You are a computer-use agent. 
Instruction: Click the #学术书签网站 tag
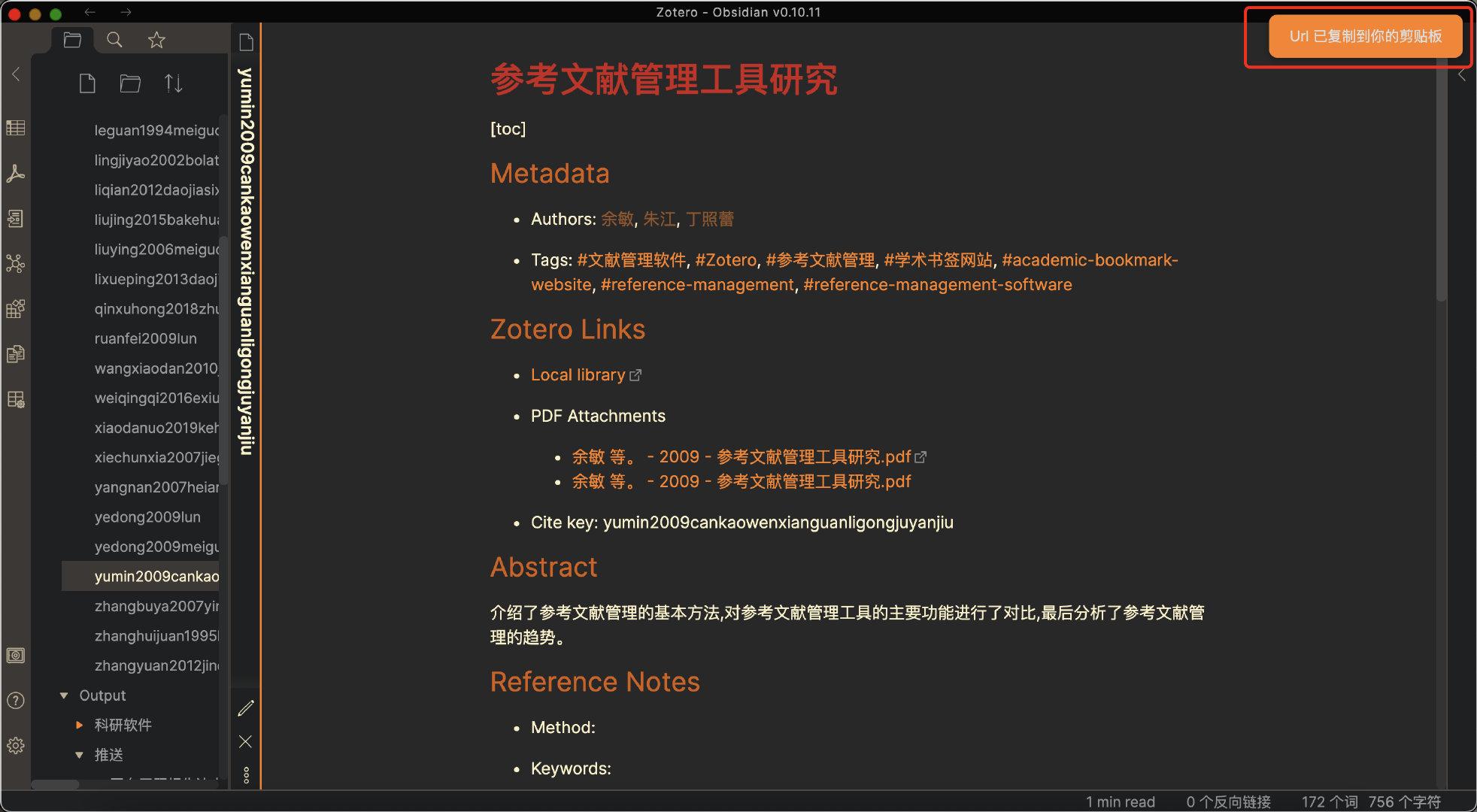coord(939,260)
